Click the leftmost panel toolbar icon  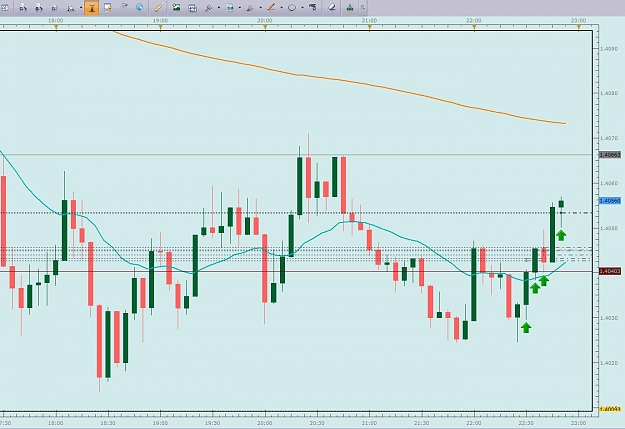5,8
